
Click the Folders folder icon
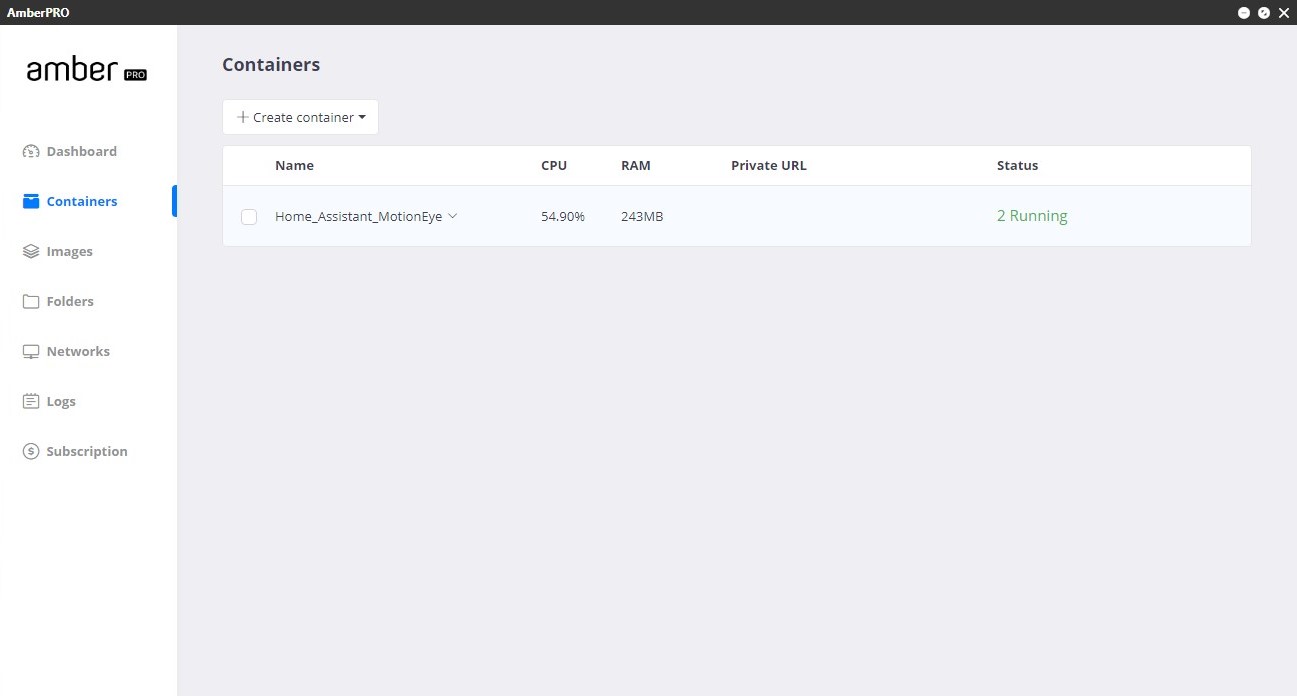pyautogui.click(x=31, y=302)
